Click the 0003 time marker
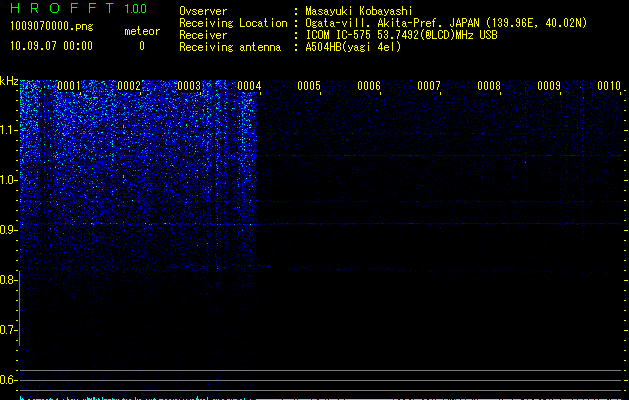629x400 pixels. [x=189, y=86]
